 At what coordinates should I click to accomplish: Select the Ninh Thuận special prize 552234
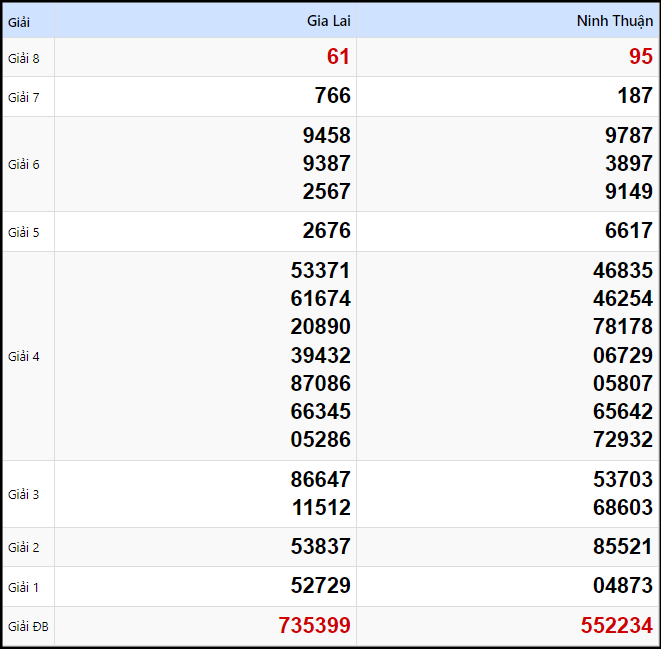[x=616, y=627]
